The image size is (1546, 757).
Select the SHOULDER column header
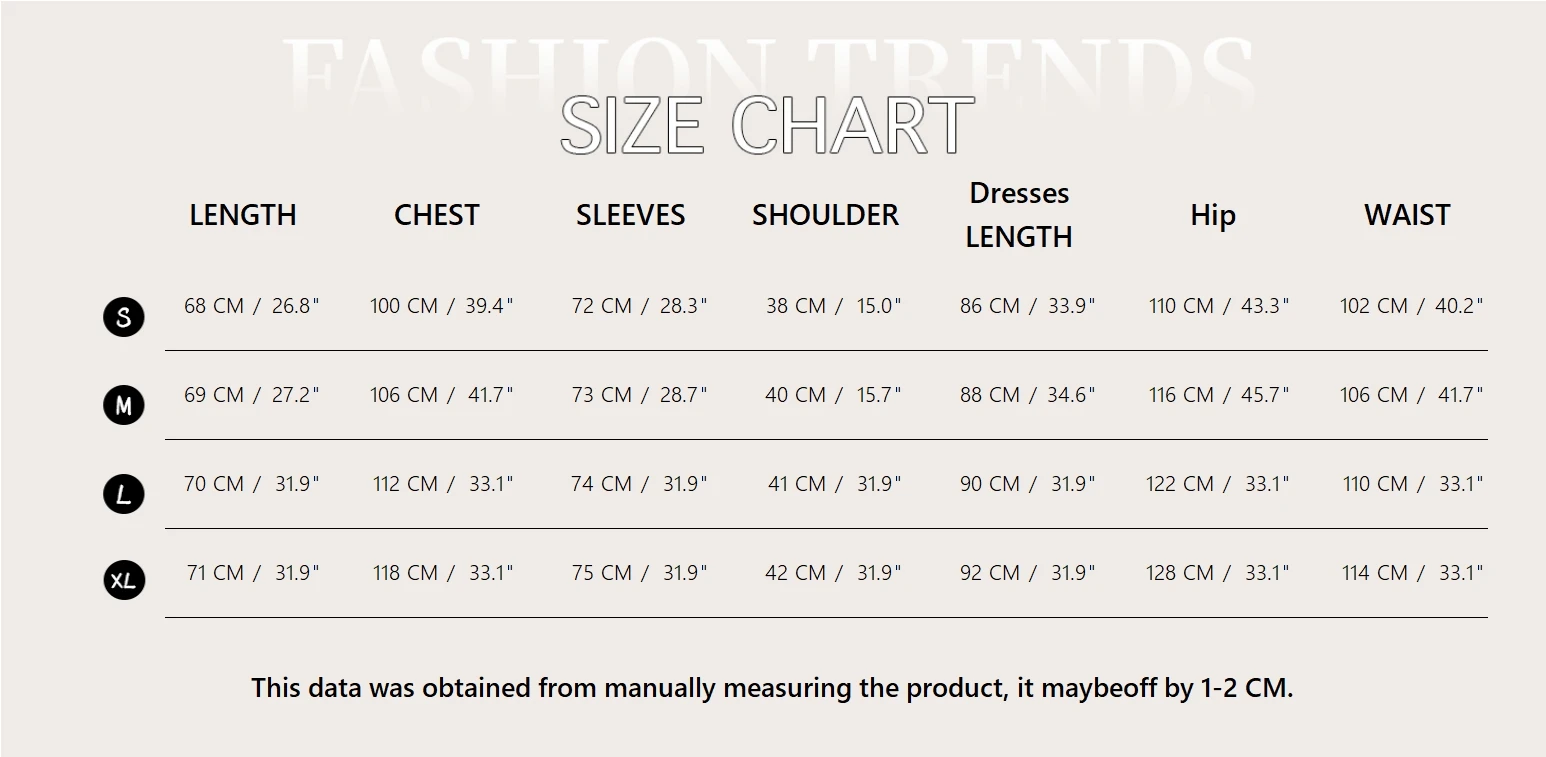point(825,215)
